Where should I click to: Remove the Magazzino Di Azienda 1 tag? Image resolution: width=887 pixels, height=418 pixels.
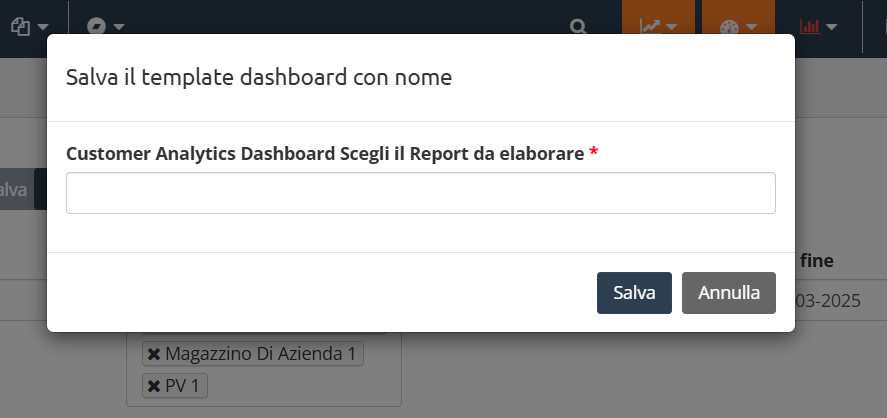pyautogui.click(x=154, y=354)
